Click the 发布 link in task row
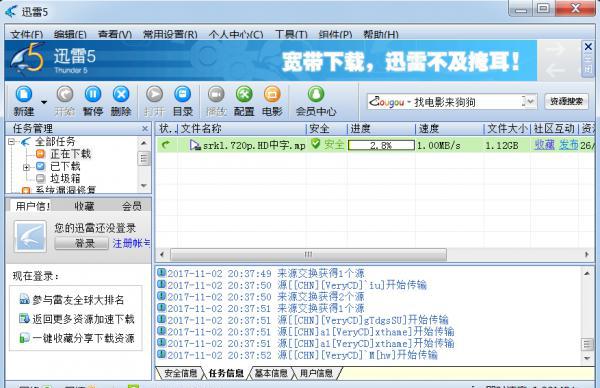The image size is (600, 388). click(569, 145)
